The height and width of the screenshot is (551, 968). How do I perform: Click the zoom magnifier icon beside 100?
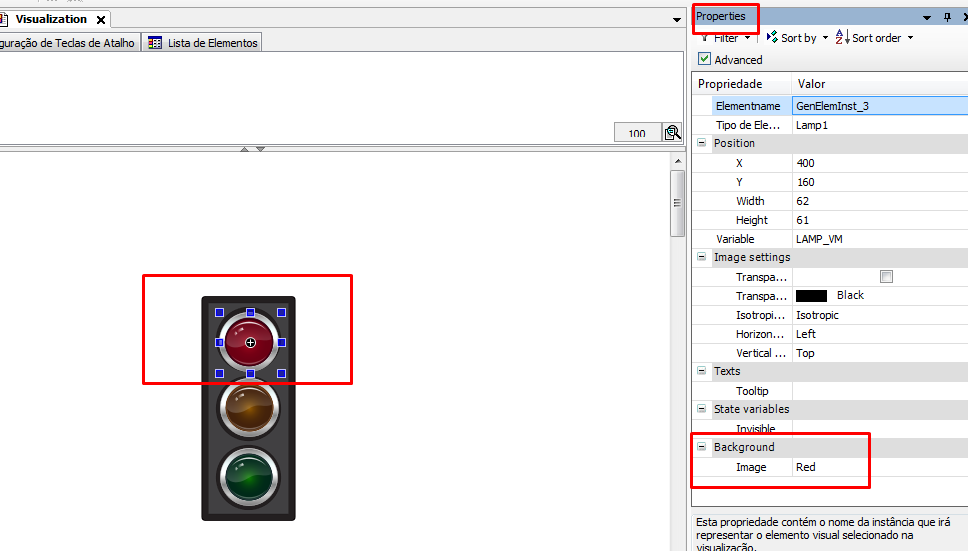point(672,132)
